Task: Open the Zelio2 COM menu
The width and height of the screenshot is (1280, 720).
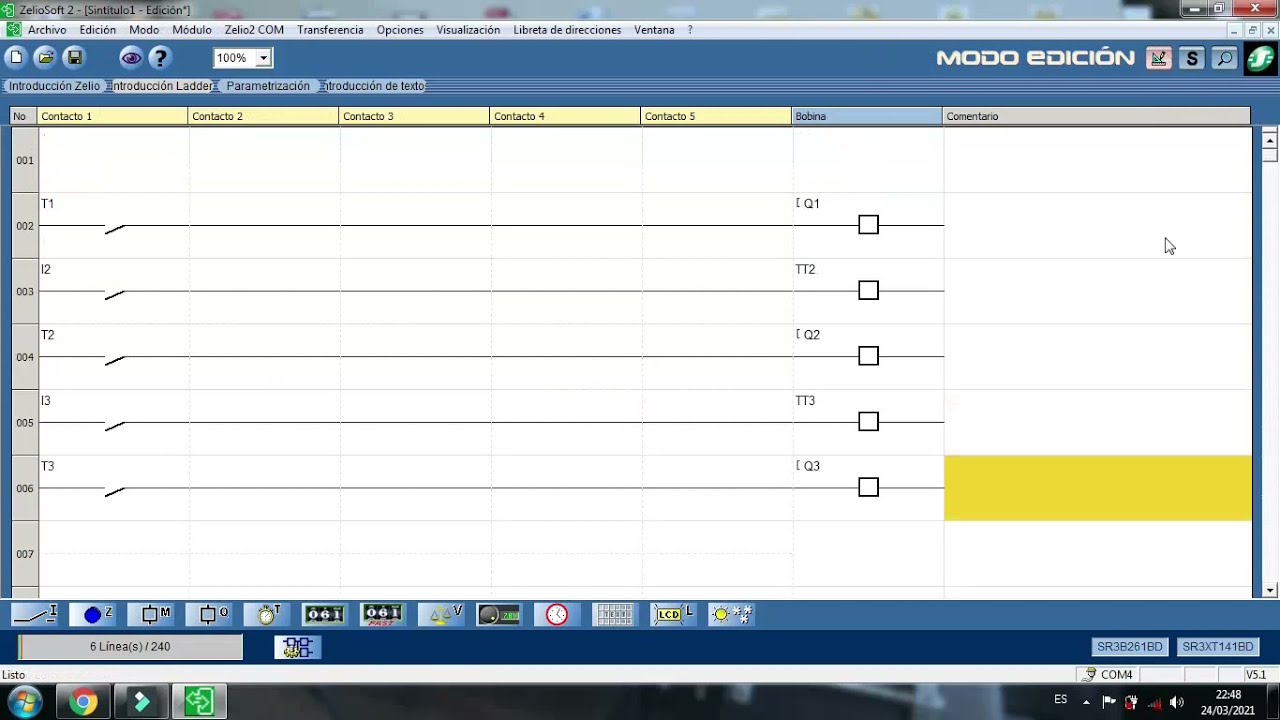Action: 254,30
